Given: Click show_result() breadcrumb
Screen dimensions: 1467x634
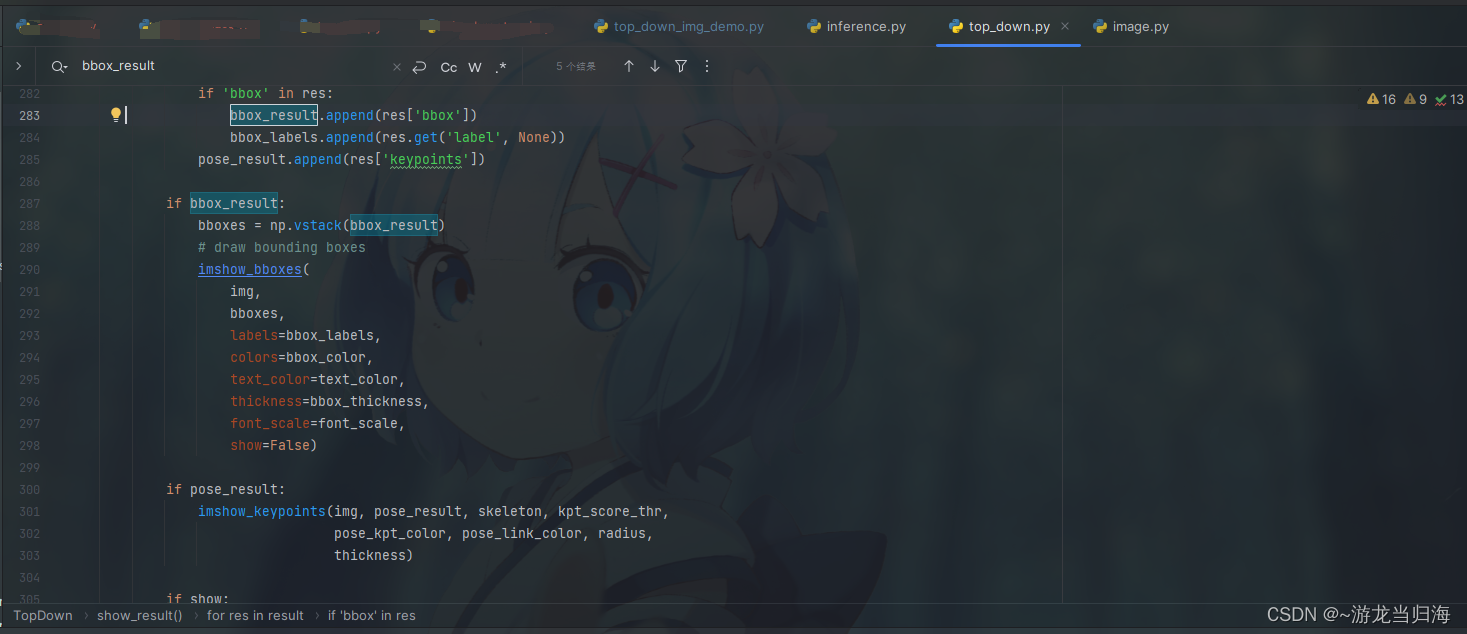Looking at the screenshot, I should pyautogui.click(x=140, y=615).
